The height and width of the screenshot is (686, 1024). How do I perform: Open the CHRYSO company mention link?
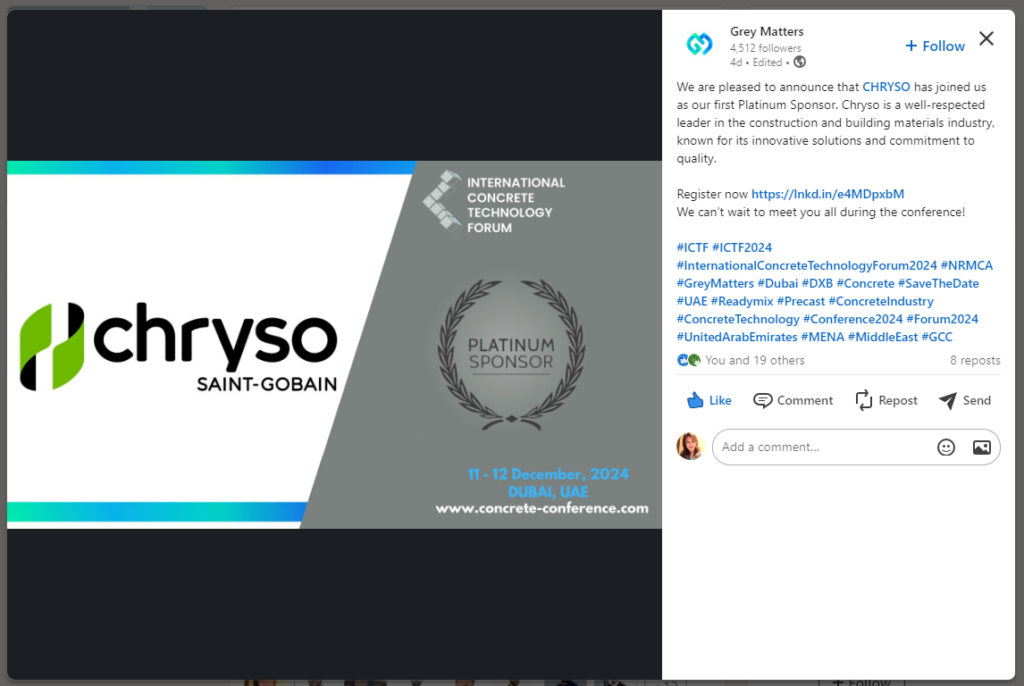coord(886,87)
